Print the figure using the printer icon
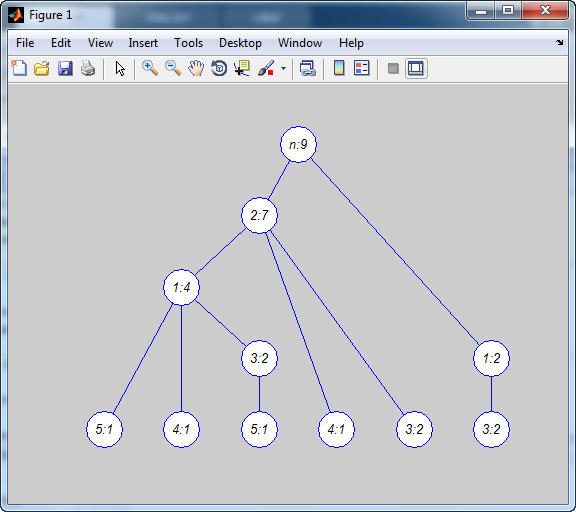The image size is (576, 512). pos(88,68)
